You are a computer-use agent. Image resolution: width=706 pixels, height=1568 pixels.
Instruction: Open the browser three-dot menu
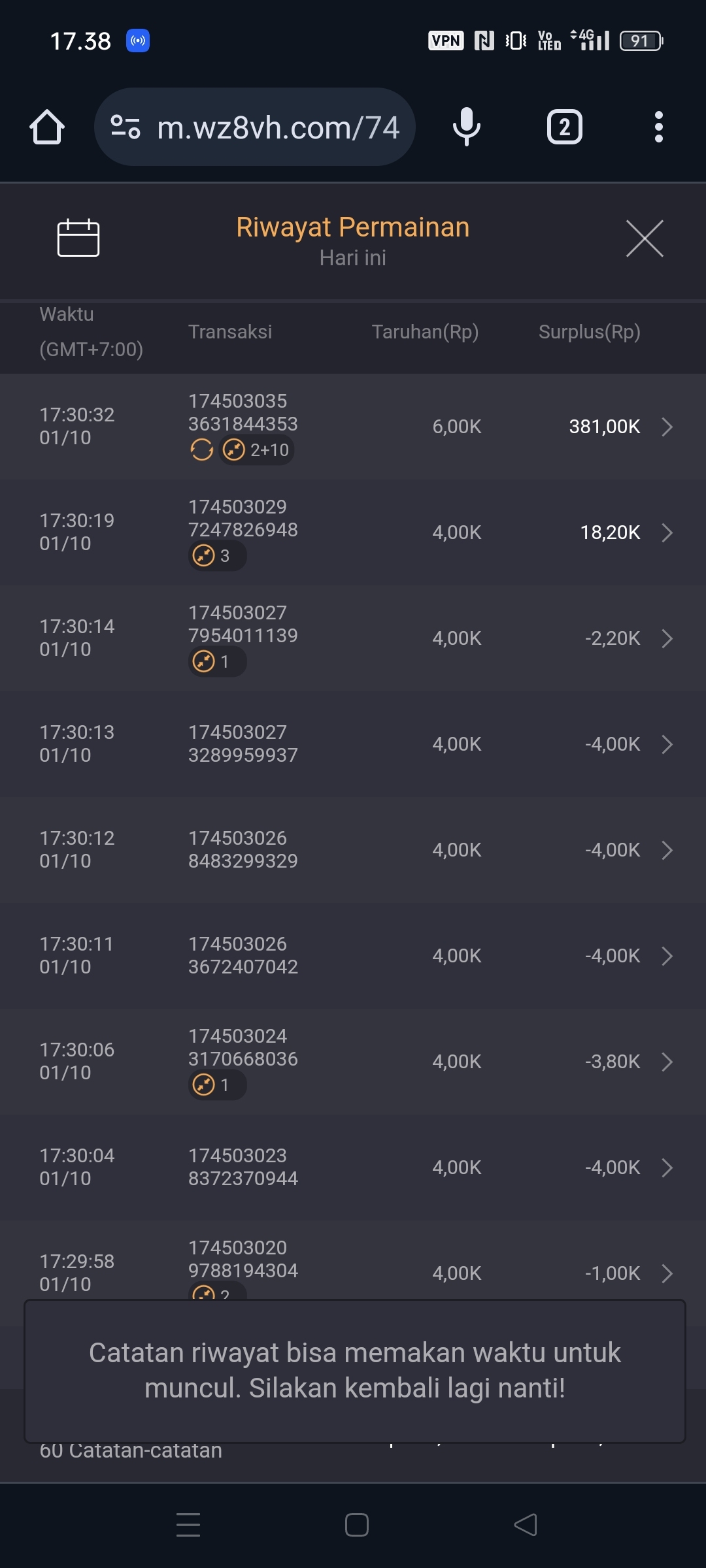pyautogui.click(x=658, y=127)
